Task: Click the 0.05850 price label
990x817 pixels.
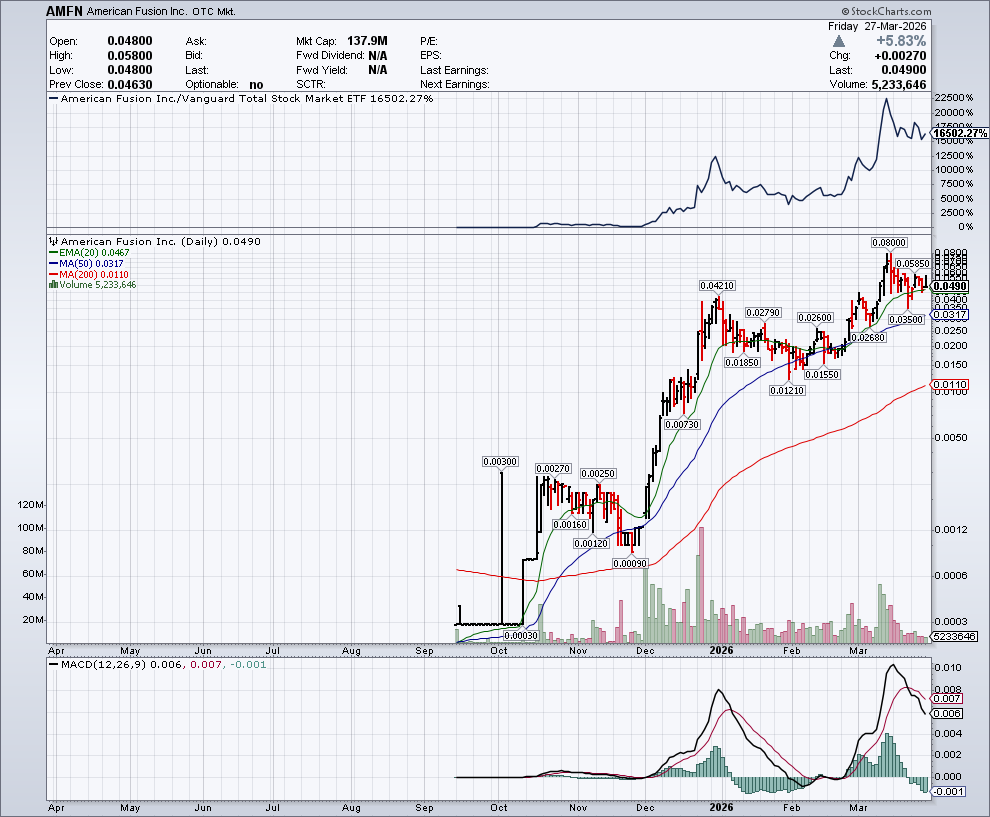Action: click(x=913, y=264)
